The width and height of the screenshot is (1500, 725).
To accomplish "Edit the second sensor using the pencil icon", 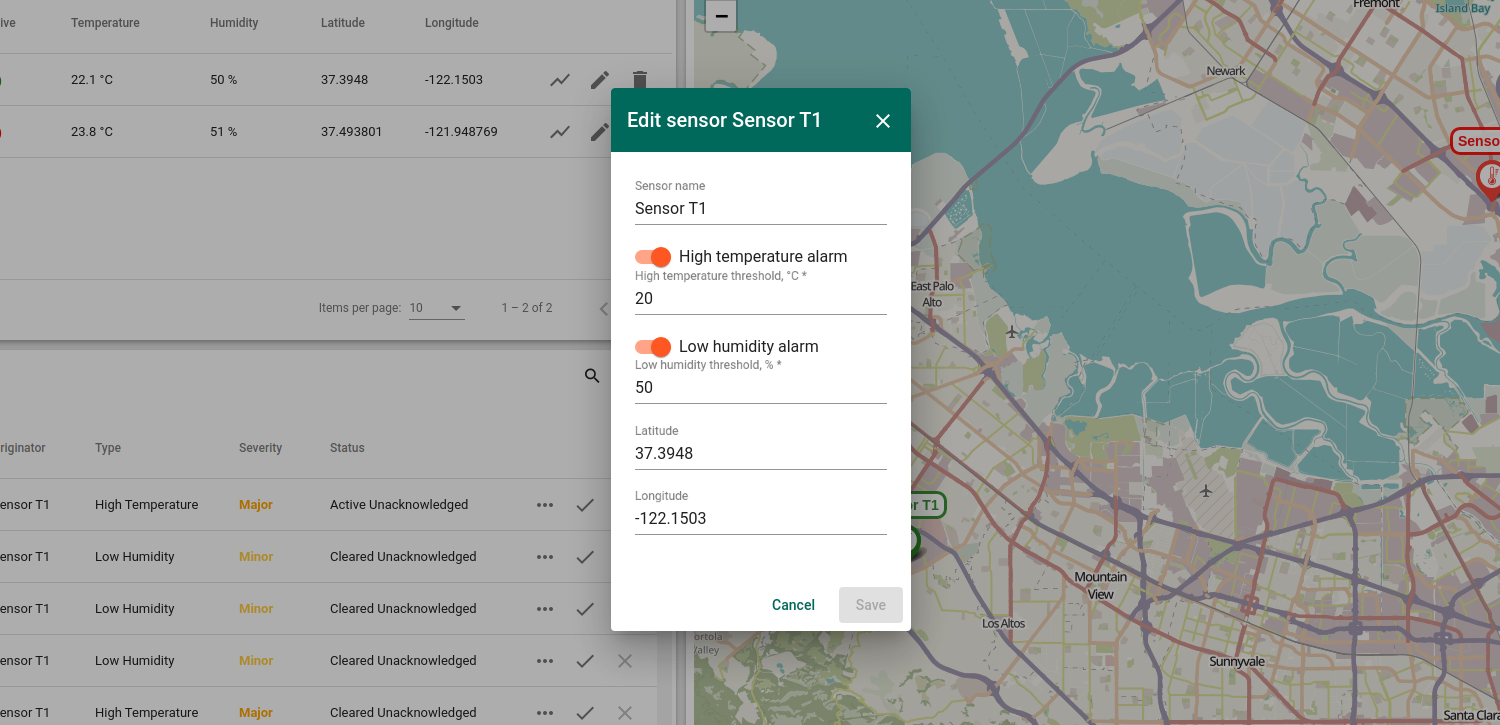I will click(599, 131).
